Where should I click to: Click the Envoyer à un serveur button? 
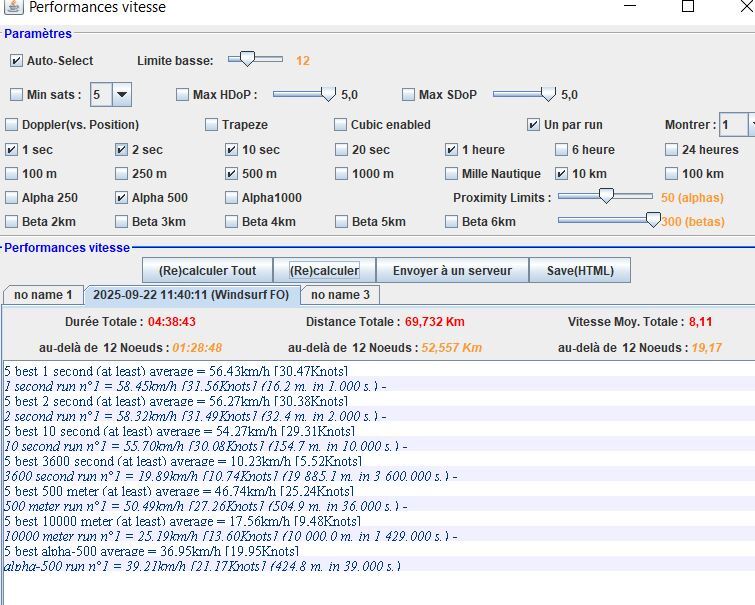tap(452, 270)
